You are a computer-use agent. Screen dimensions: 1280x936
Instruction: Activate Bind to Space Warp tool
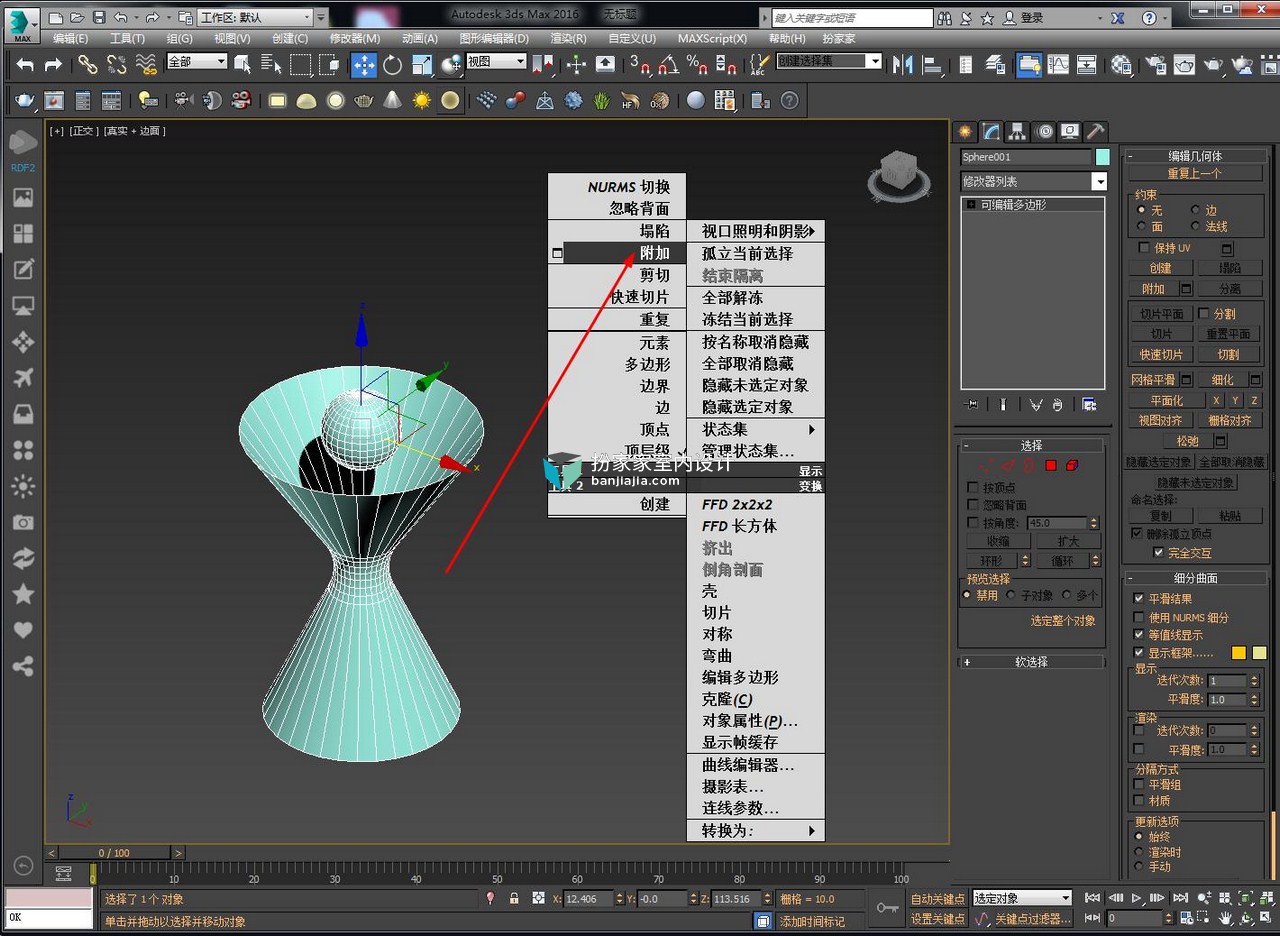(x=146, y=64)
